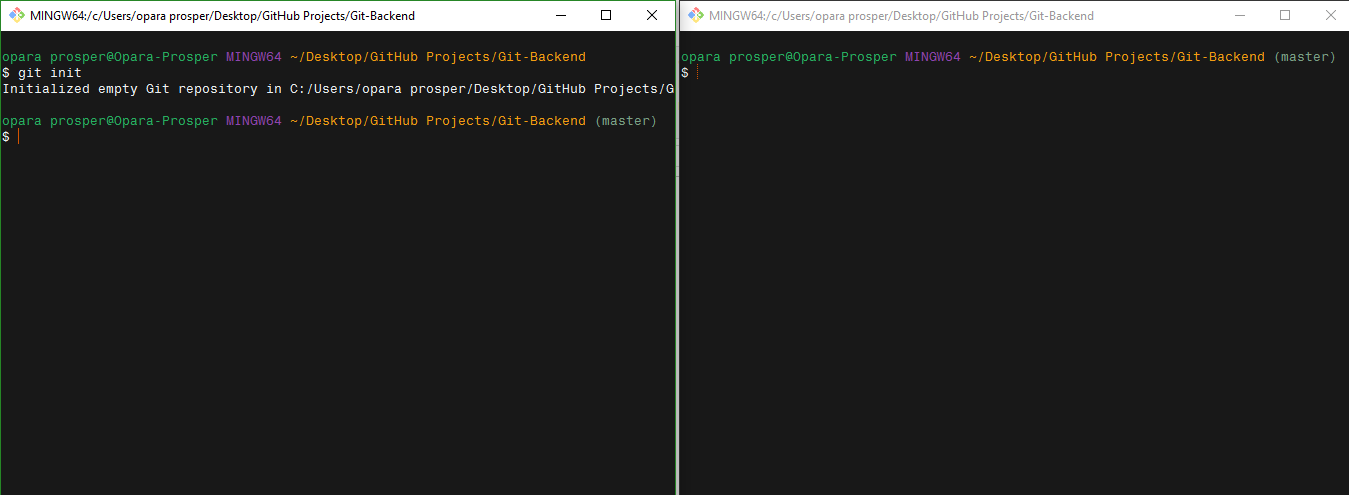Image resolution: width=1349 pixels, height=495 pixels.
Task: Click the right window title bar text
Action: [x=901, y=16]
